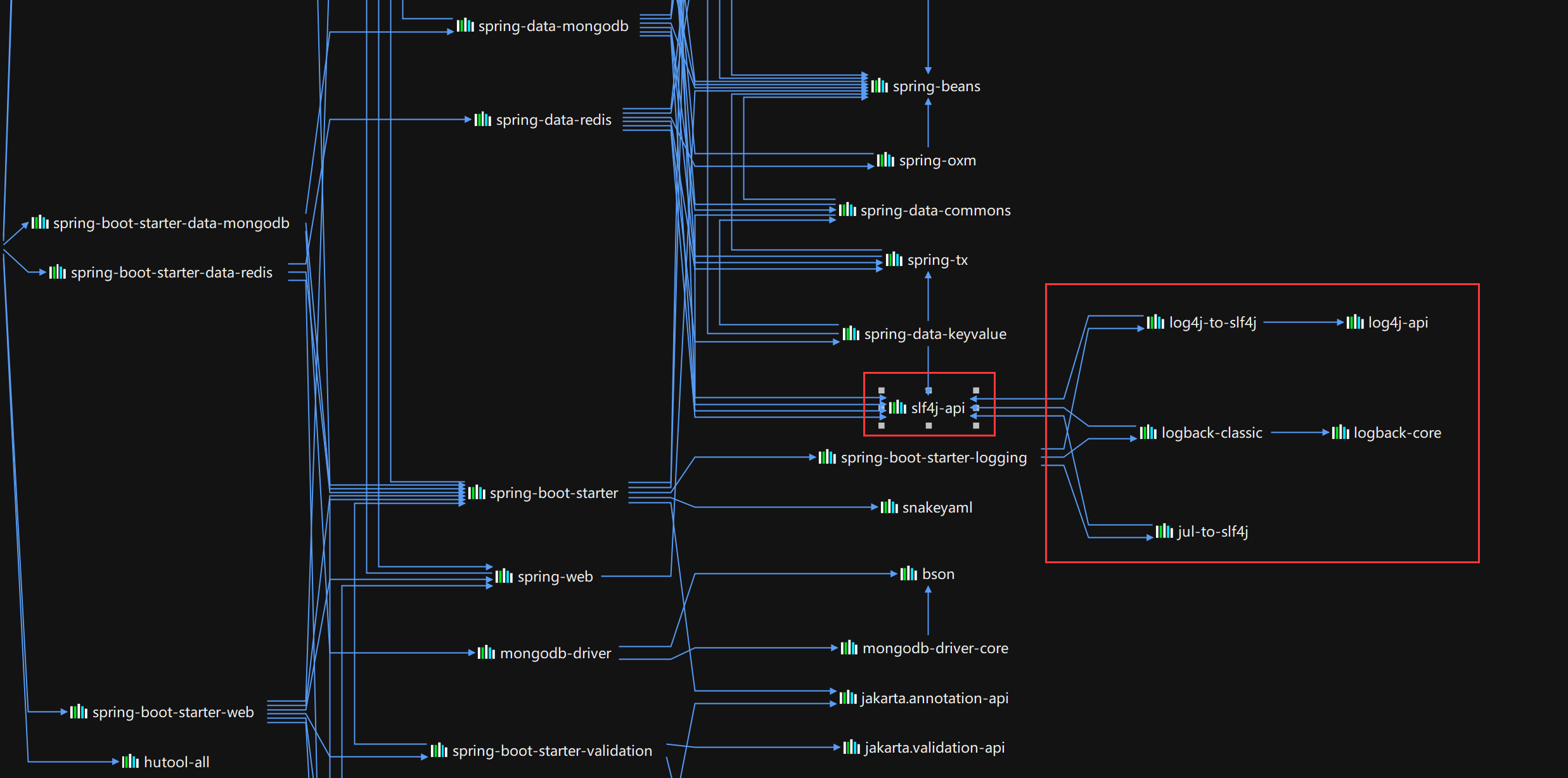1568x778 pixels.
Task: Select the spring-boot-starter-data-mongodb node label
Action: tap(171, 223)
